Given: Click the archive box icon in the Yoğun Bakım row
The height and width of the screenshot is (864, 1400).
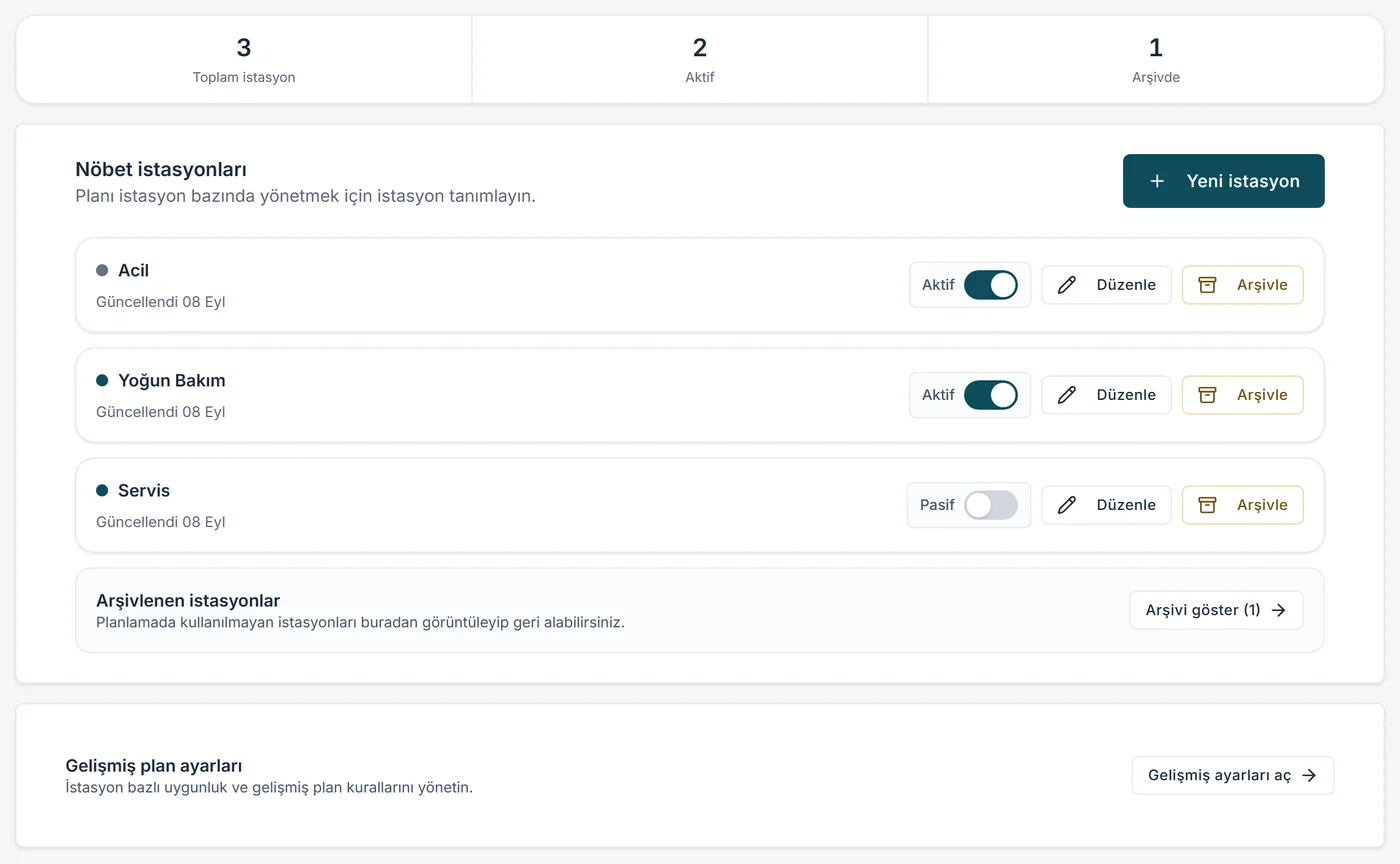Looking at the screenshot, I should 1207,395.
